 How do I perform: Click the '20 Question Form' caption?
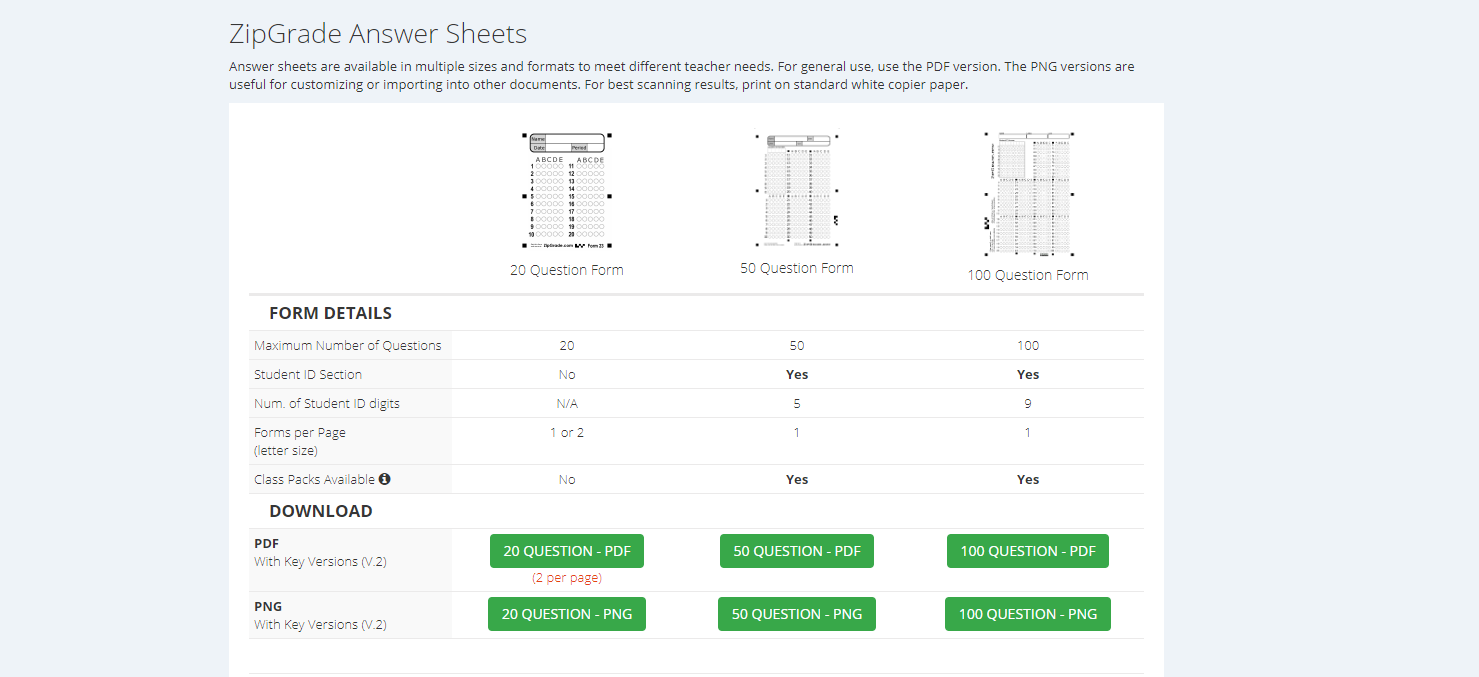point(567,270)
